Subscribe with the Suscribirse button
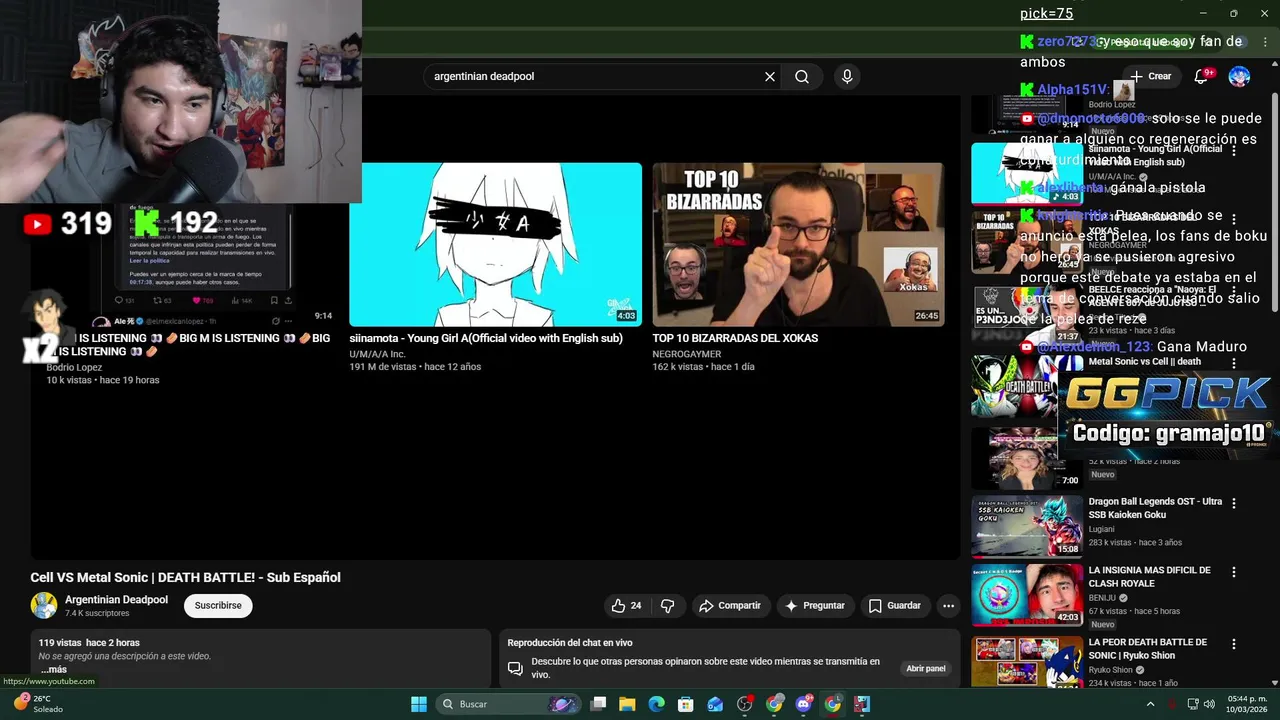The width and height of the screenshot is (1280, 720). 218,605
